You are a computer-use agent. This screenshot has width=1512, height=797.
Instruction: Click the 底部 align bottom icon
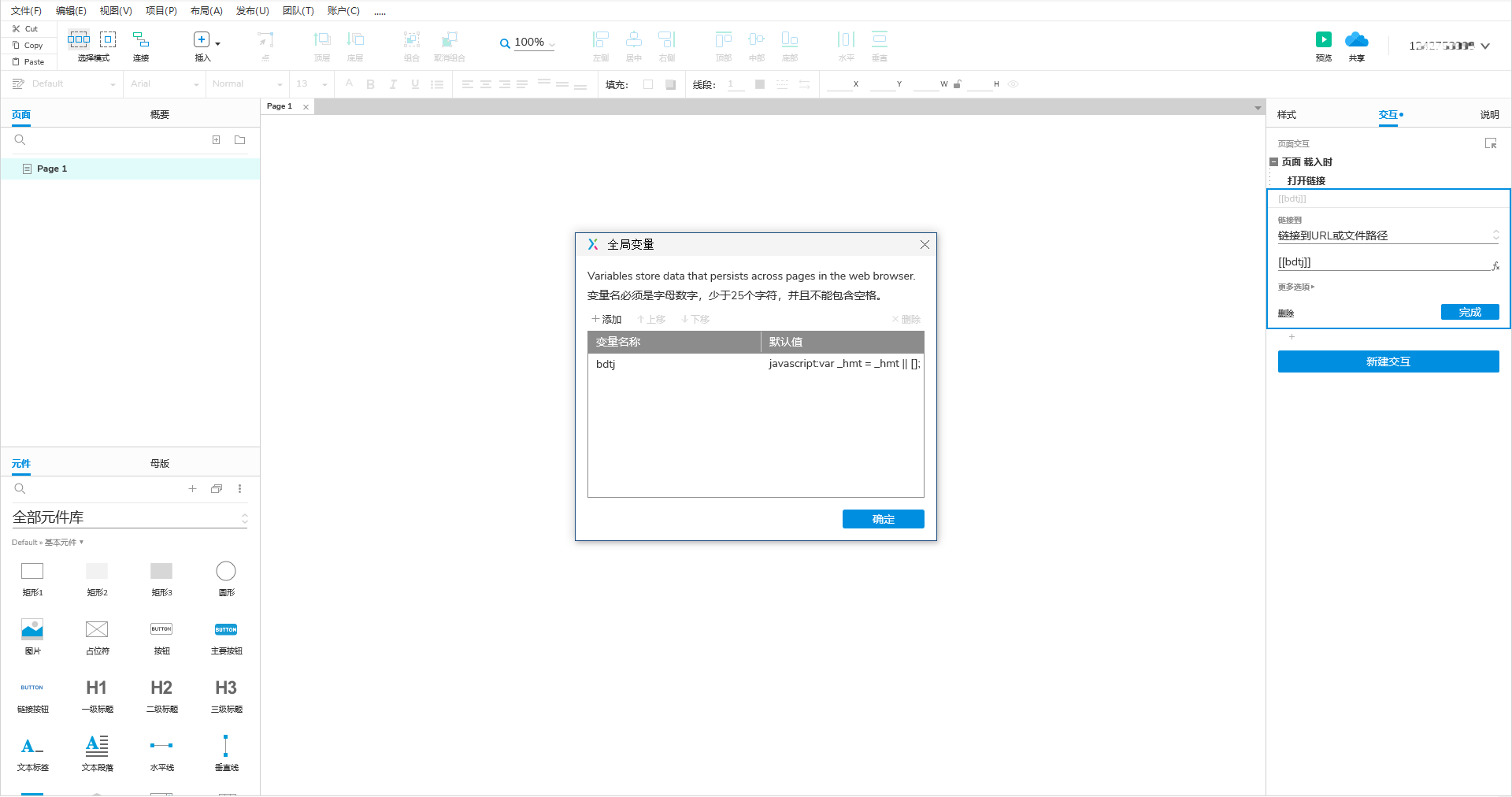pos(790,39)
